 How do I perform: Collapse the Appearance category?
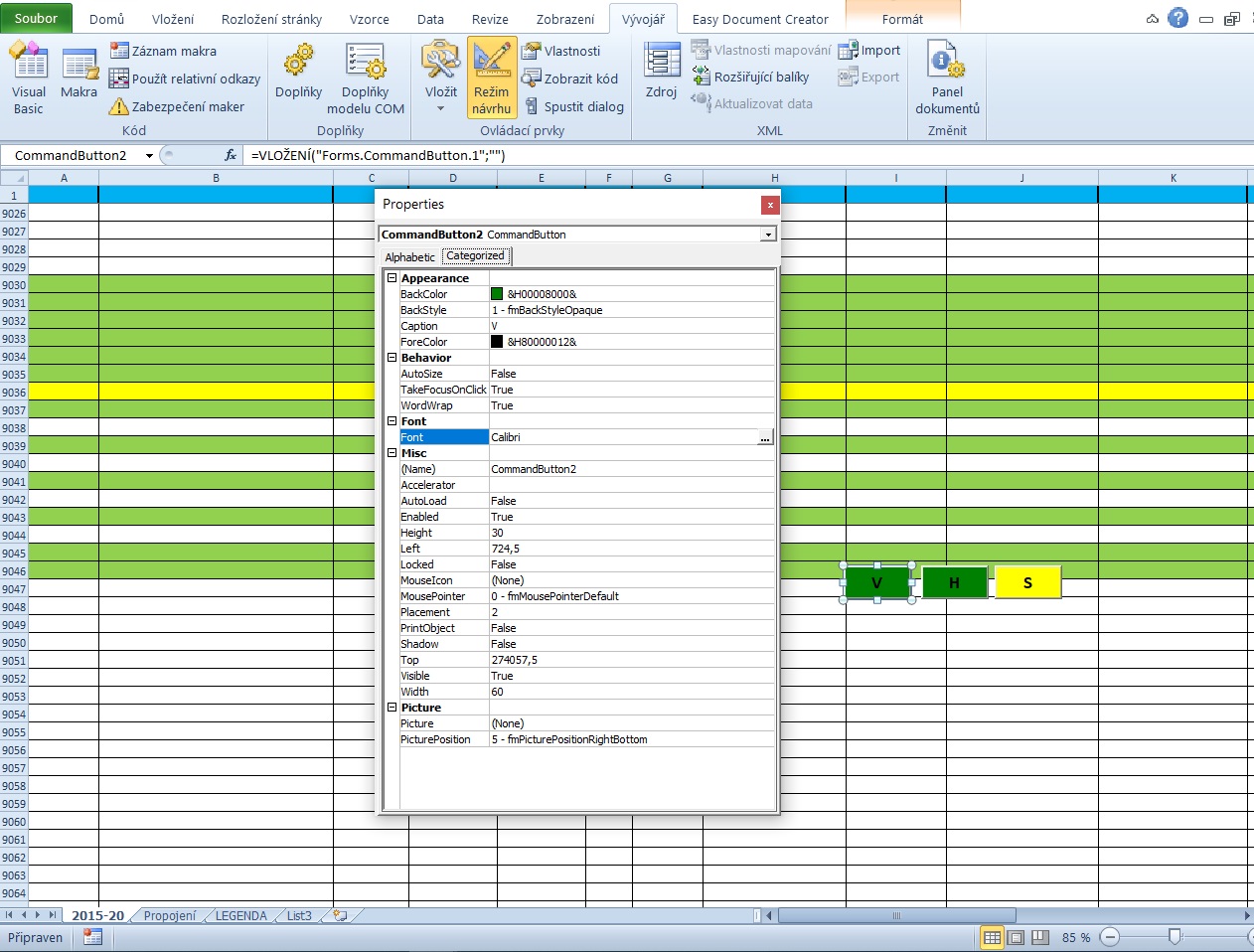[392, 278]
